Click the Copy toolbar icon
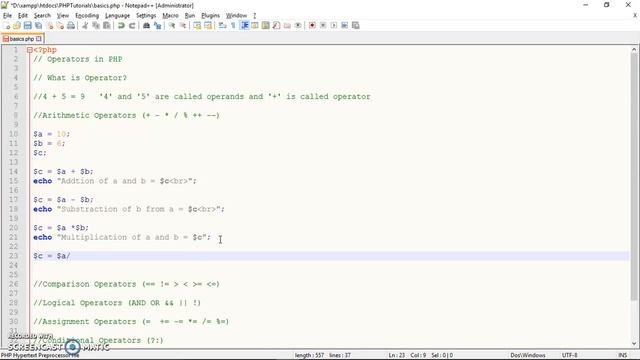Image resolution: width=640 pixels, height=360 pixels. [x=96, y=25]
